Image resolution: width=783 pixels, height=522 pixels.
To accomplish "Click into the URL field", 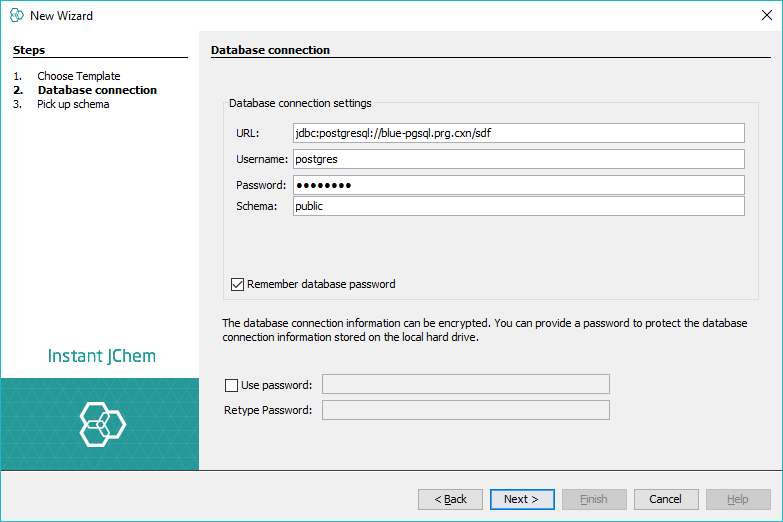I will pyautogui.click(x=518, y=133).
